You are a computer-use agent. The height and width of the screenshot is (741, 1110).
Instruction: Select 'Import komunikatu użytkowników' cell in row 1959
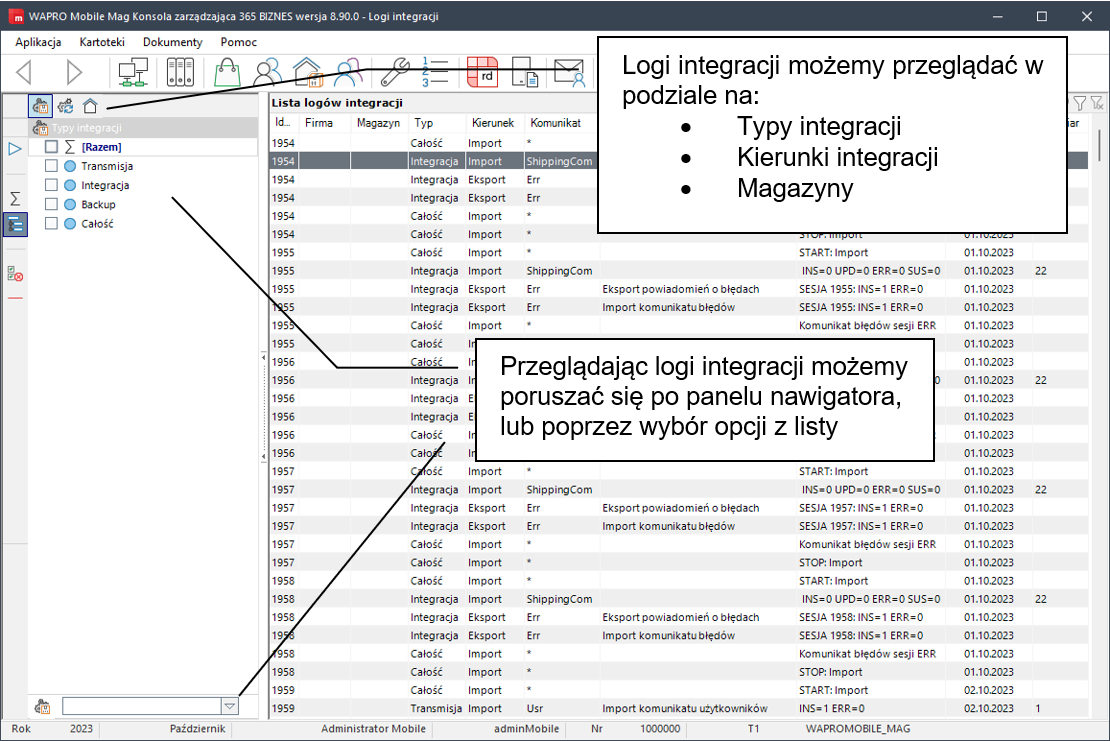685,708
